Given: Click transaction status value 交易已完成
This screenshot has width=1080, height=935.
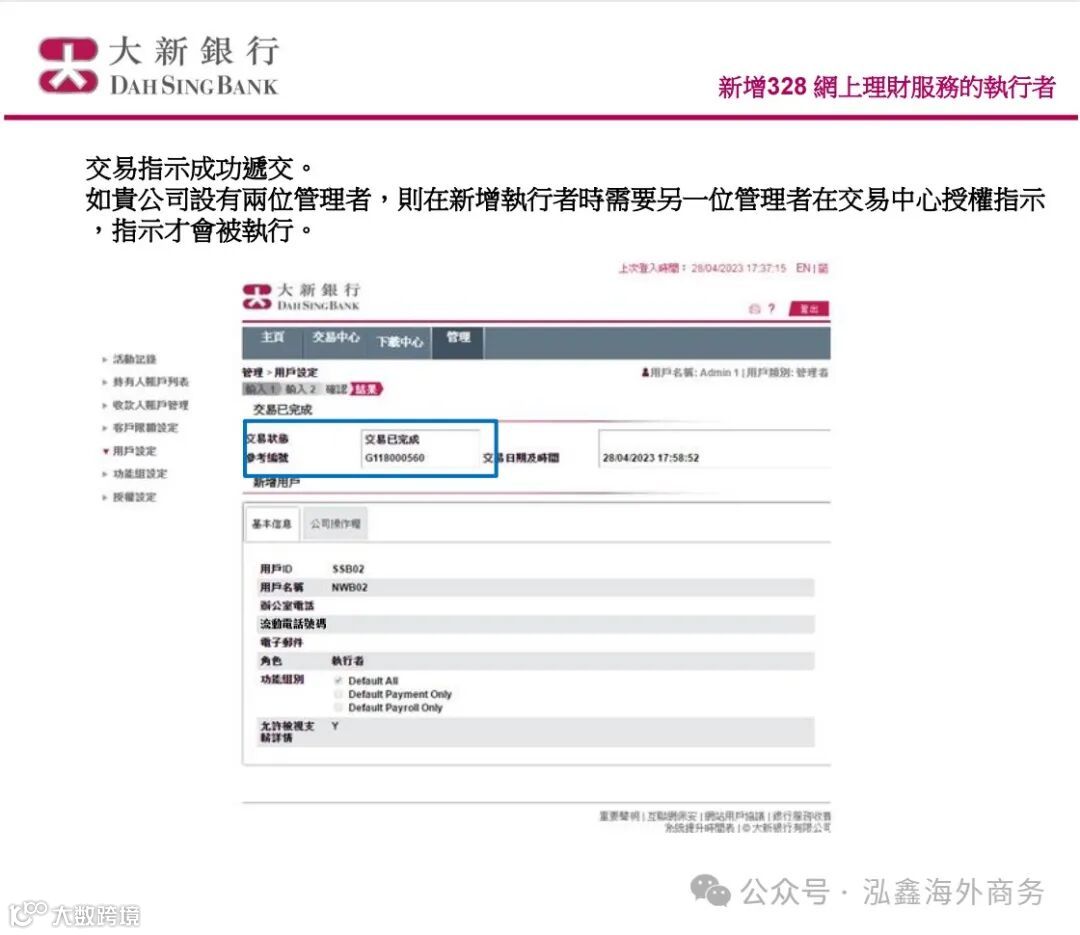Looking at the screenshot, I should coord(391,439).
